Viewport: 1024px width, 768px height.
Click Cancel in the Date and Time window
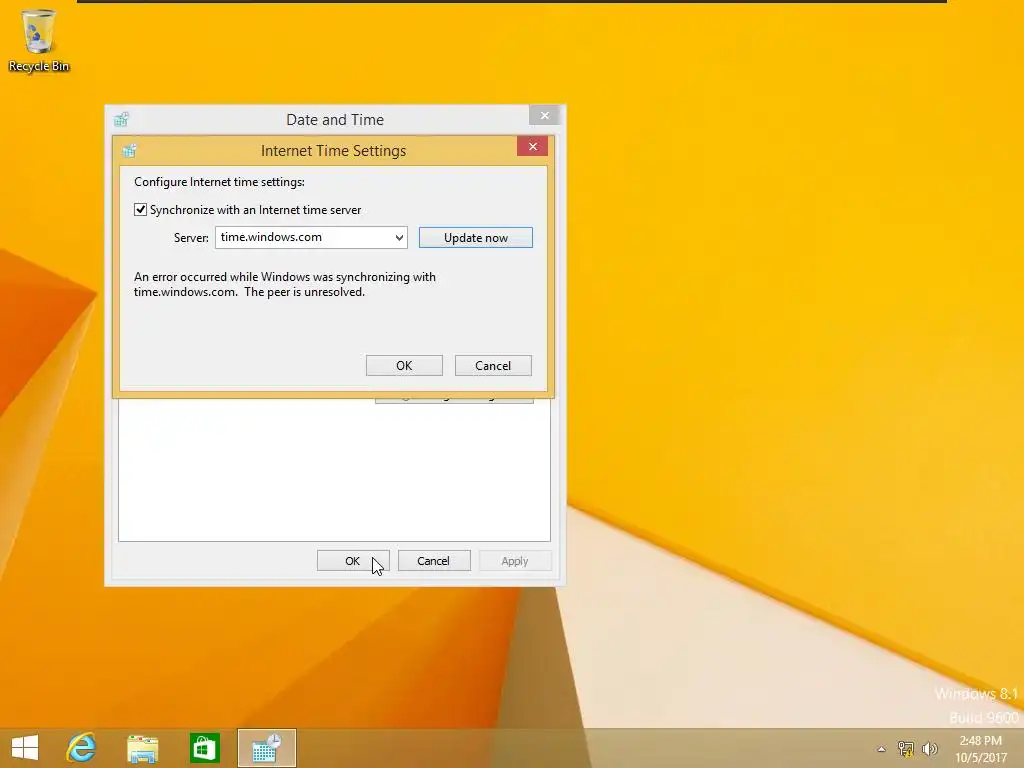pyautogui.click(x=434, y=561)
